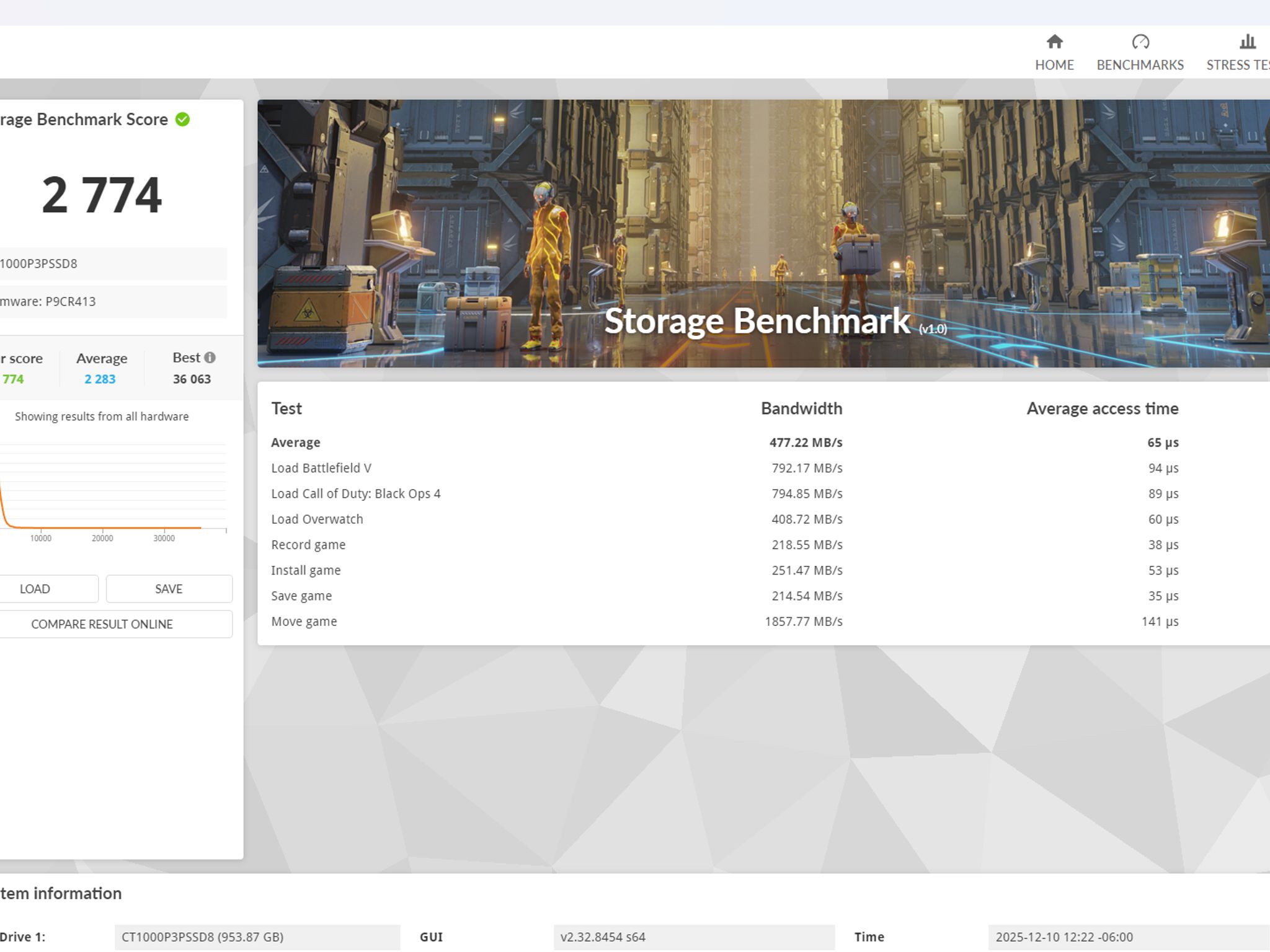
Task: Click the 141 µs access time value
Action: [1160, 621]
